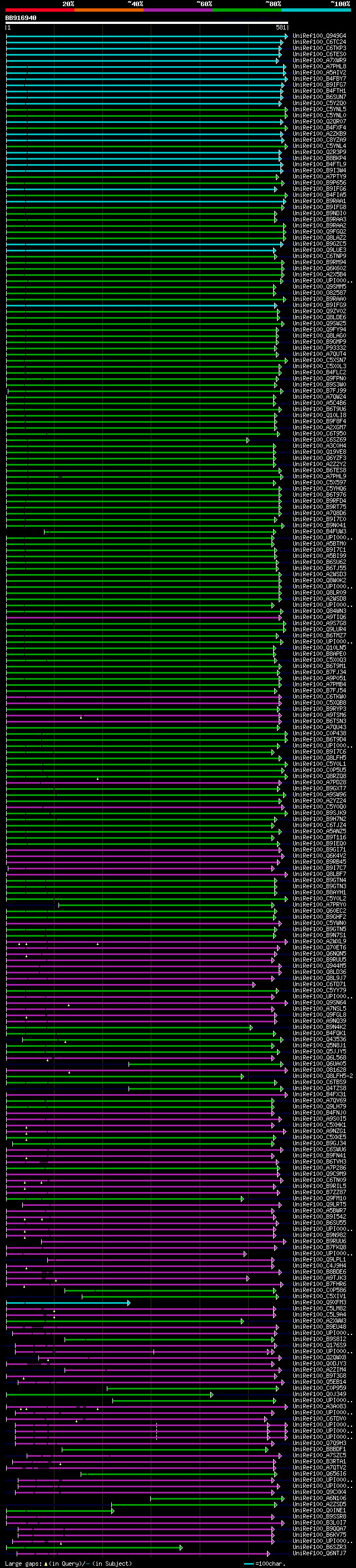Select the UniRef100_B8BKP4 label
The width and height of the screenshot is (356, 1568).
(x=319, y=159)
